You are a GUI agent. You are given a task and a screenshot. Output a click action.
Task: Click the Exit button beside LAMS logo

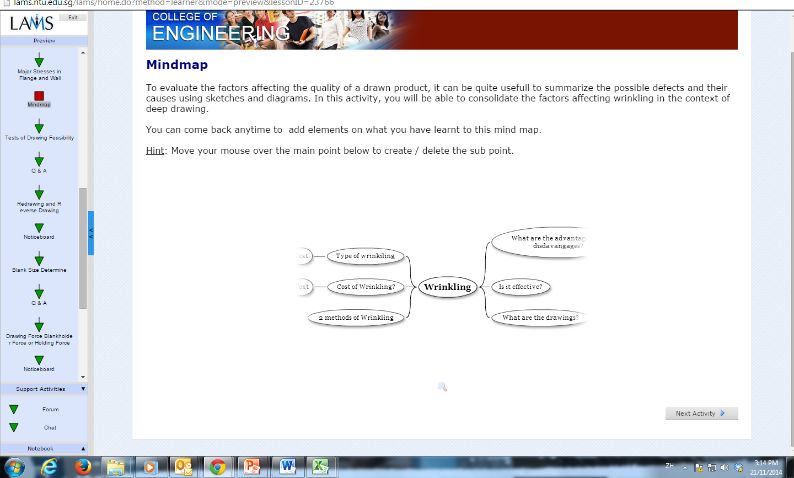73,18
